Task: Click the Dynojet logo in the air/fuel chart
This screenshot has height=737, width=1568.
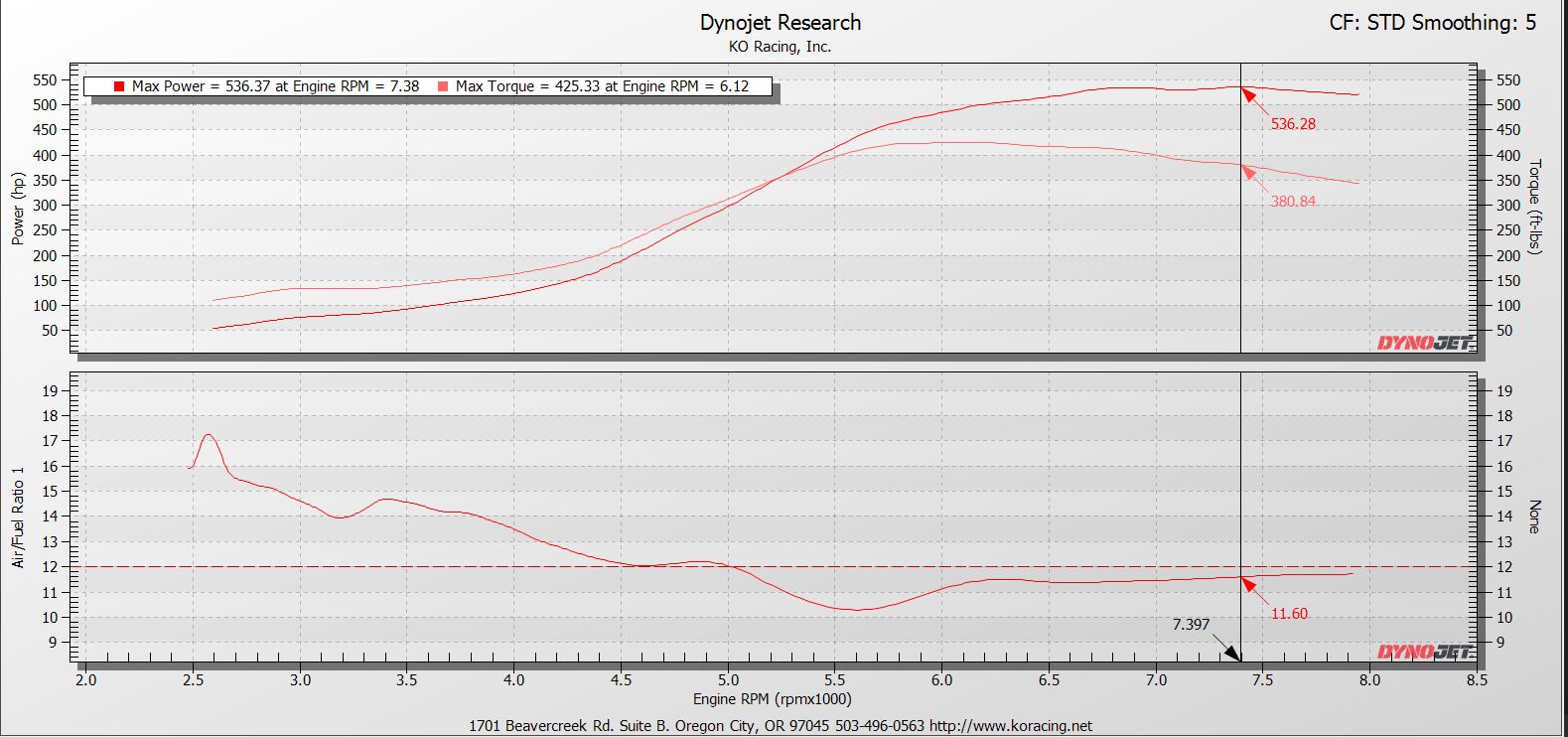Action: tap(1424, 652)
